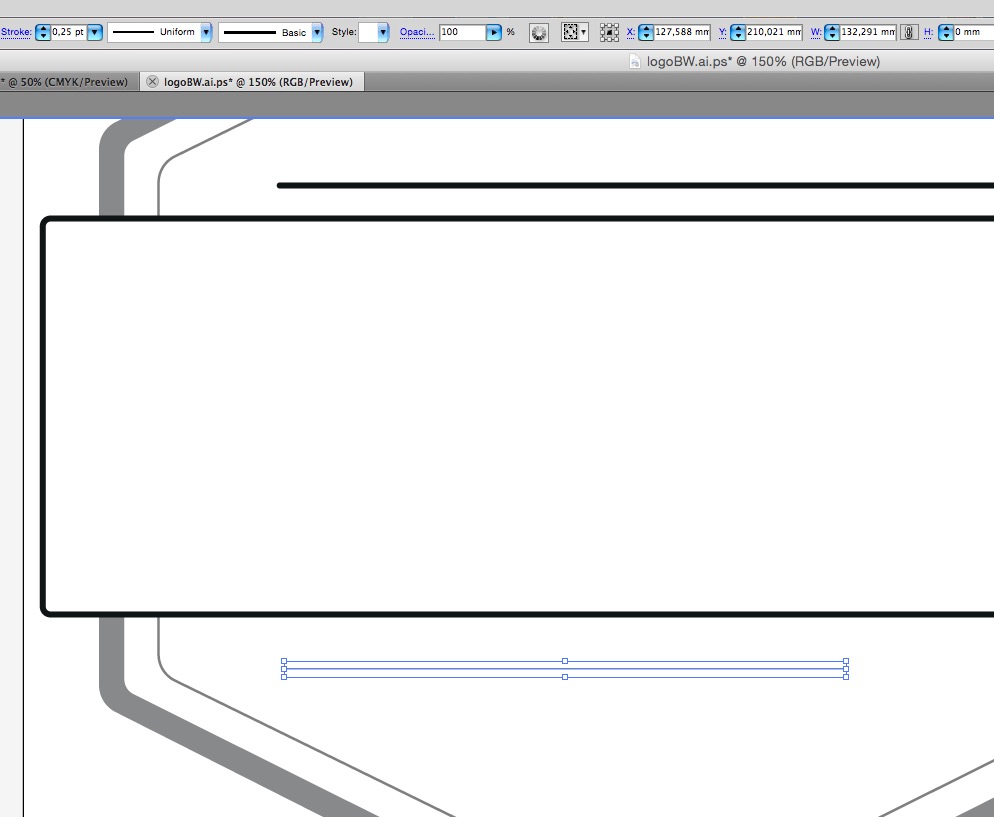The image size is (994, 817).
Task: Click the X value stepper arrows
Action: [x=646, y=32]
